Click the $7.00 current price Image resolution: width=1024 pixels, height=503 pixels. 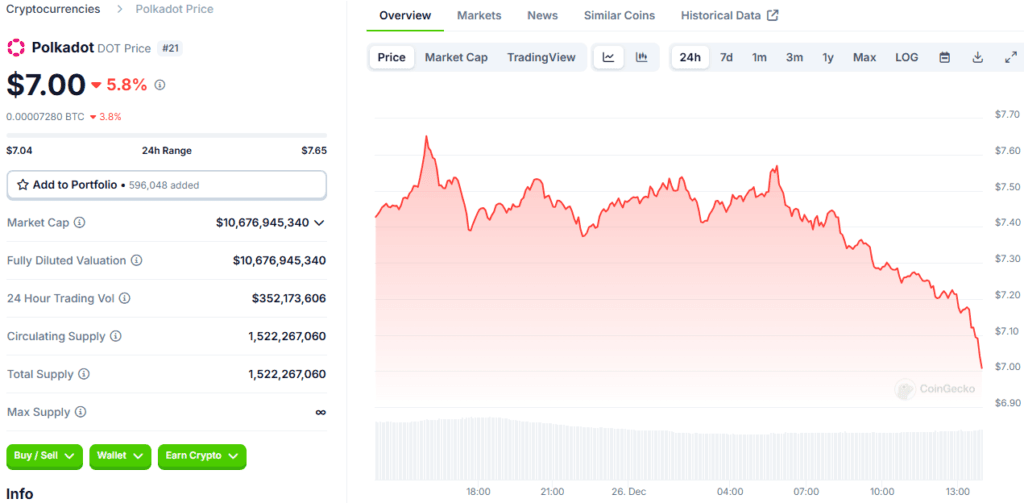click(46, 84)
